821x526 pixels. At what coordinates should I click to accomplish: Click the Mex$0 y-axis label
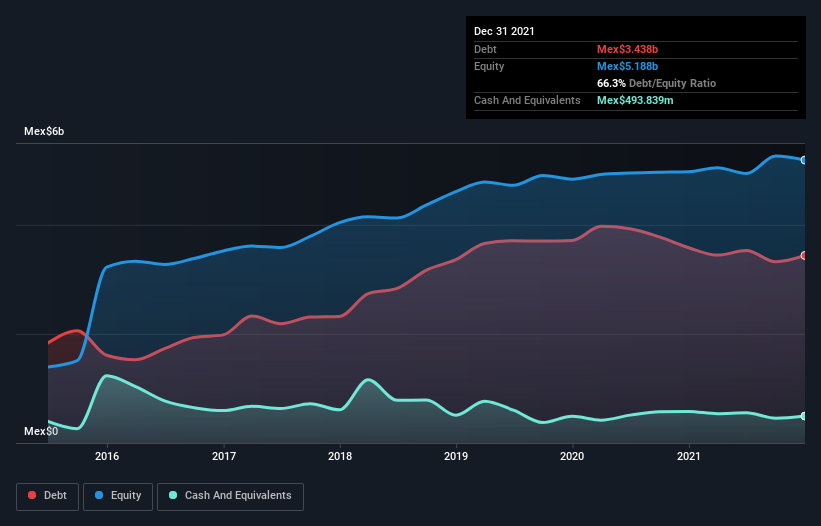pyautogui.click(x=41, y=431)
